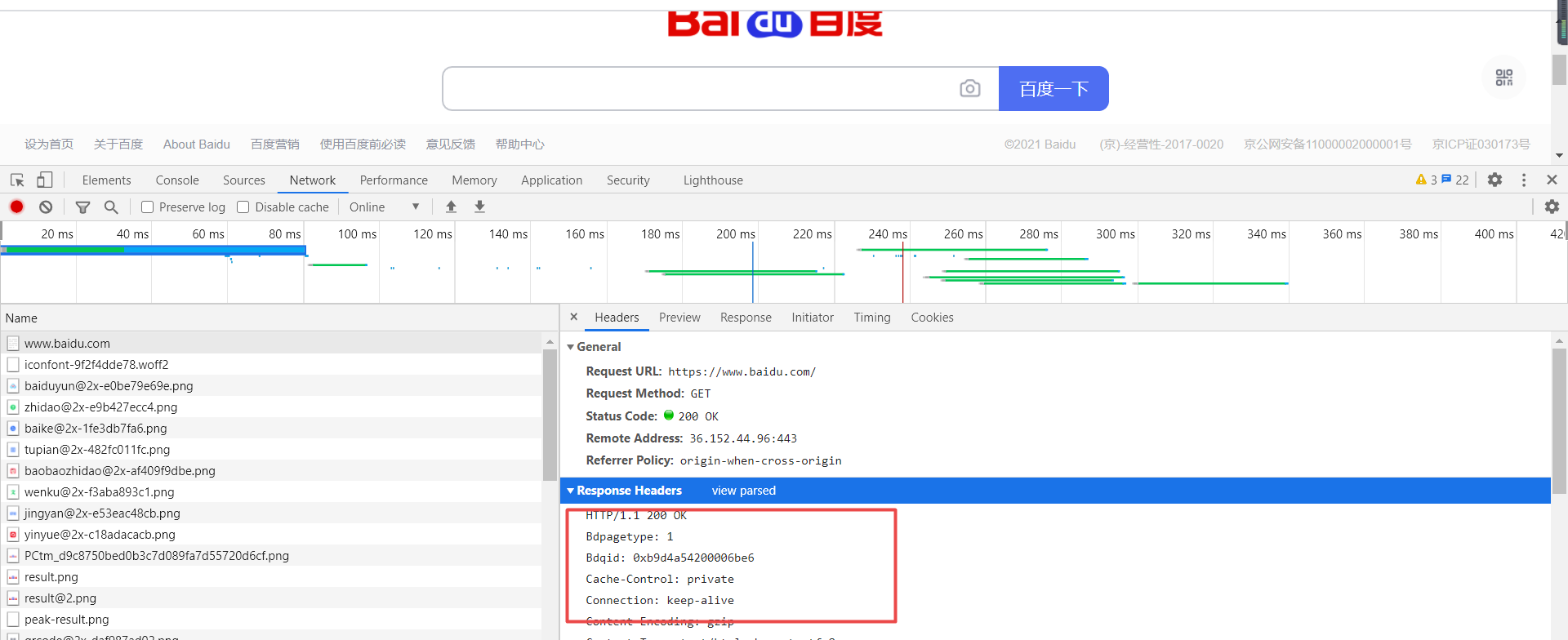The image size is (1568, 640).
Task: Close the DevTools panel
Action: [1552, 180]
